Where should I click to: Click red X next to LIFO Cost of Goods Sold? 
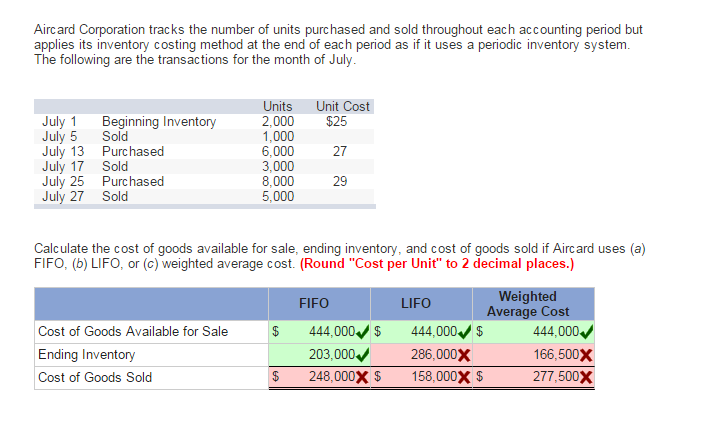tap(464, 377)
